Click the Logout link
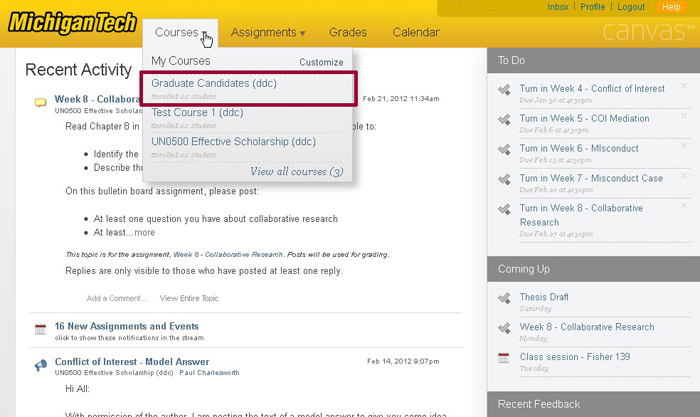 click(x=631, y=7)
